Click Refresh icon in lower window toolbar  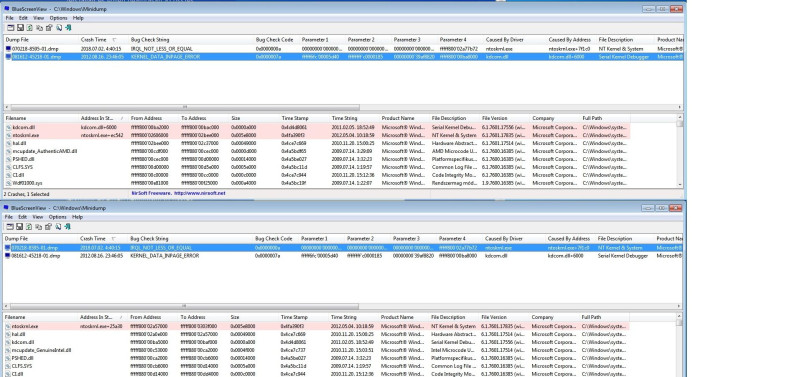tap(29, 227)
